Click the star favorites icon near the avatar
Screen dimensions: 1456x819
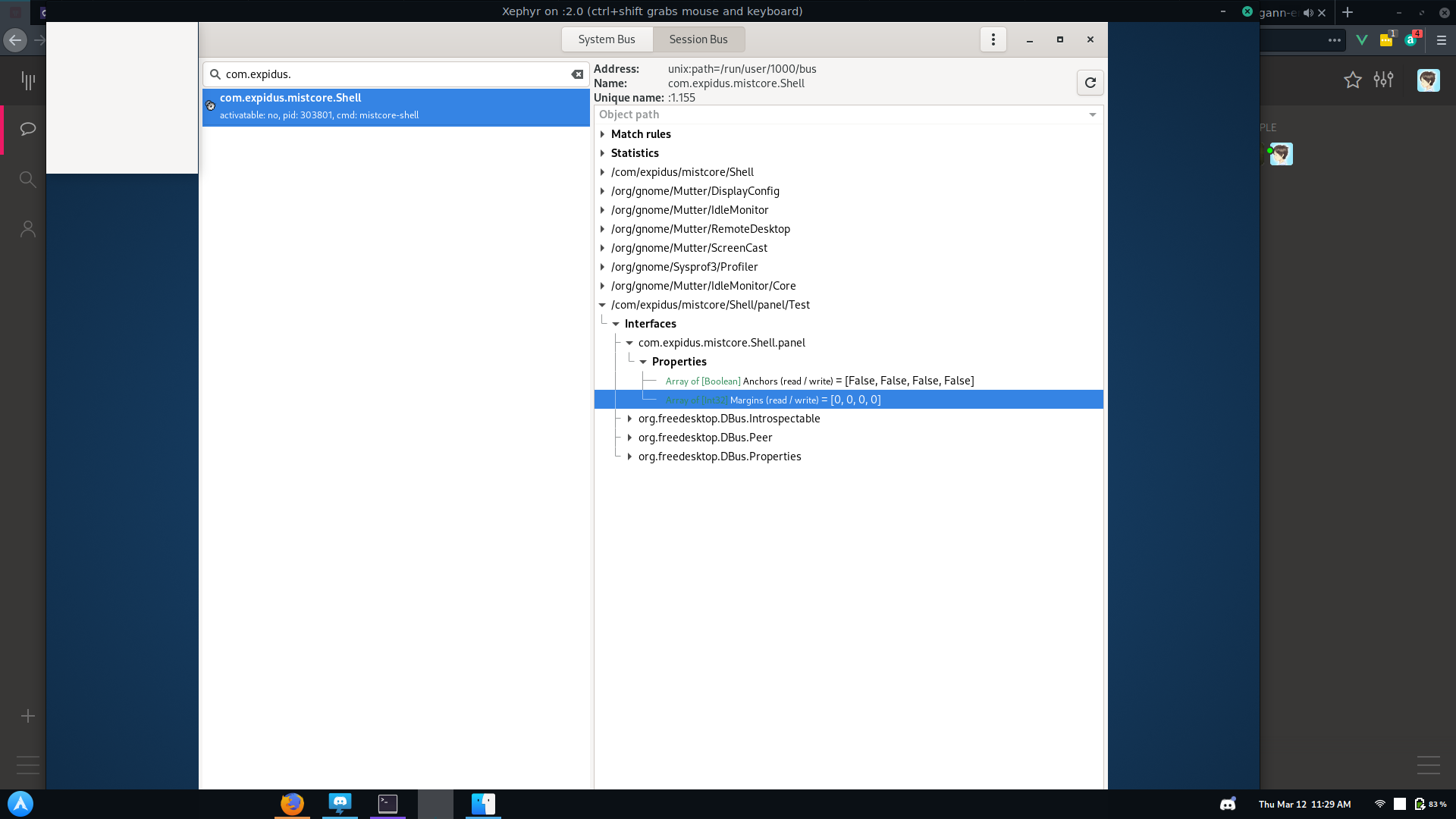click(x=1353, y=80)
